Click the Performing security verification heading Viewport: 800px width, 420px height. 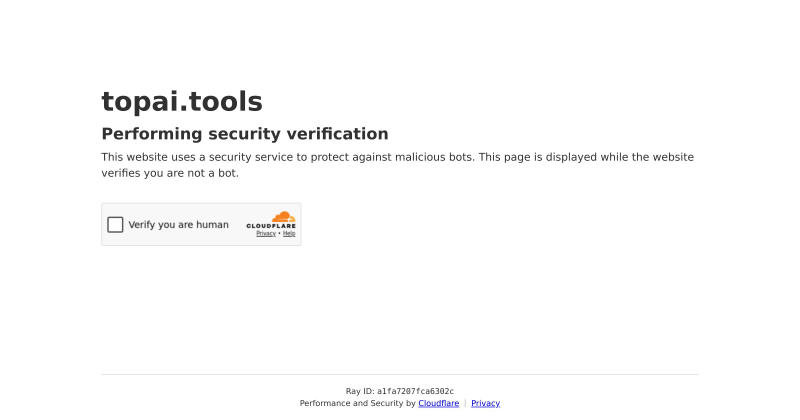coord(245,134)
